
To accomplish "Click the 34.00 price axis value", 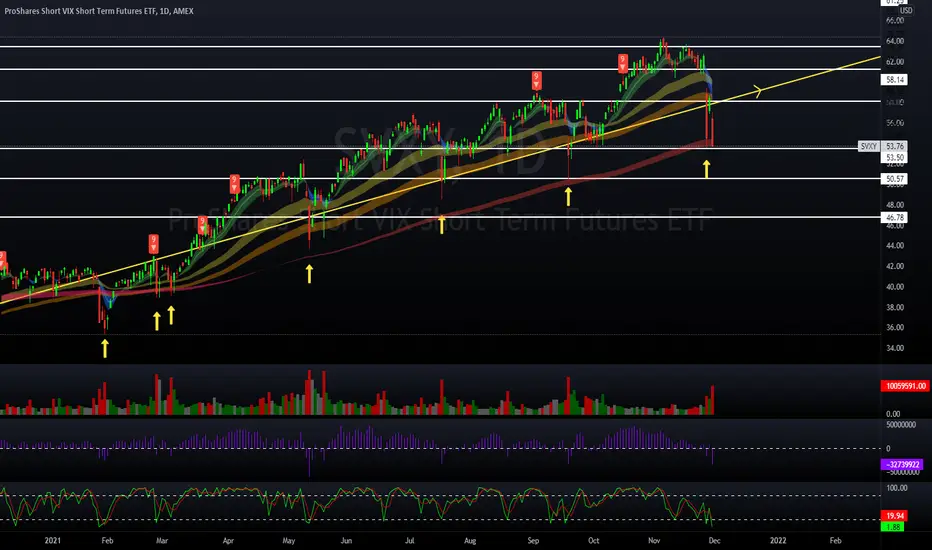I will click(x=895, y=348).
